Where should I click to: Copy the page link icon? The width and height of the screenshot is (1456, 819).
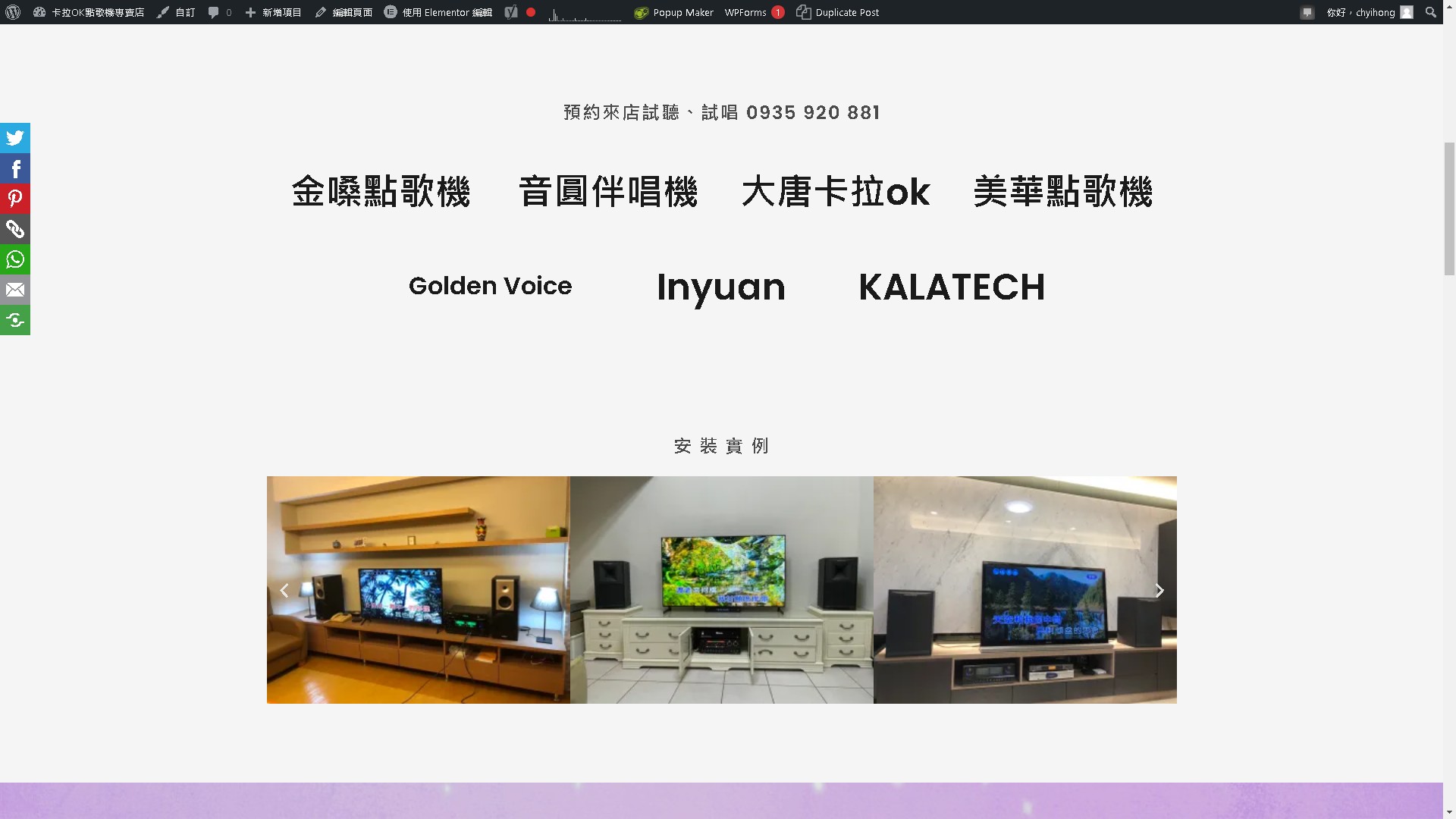point(15,229)
